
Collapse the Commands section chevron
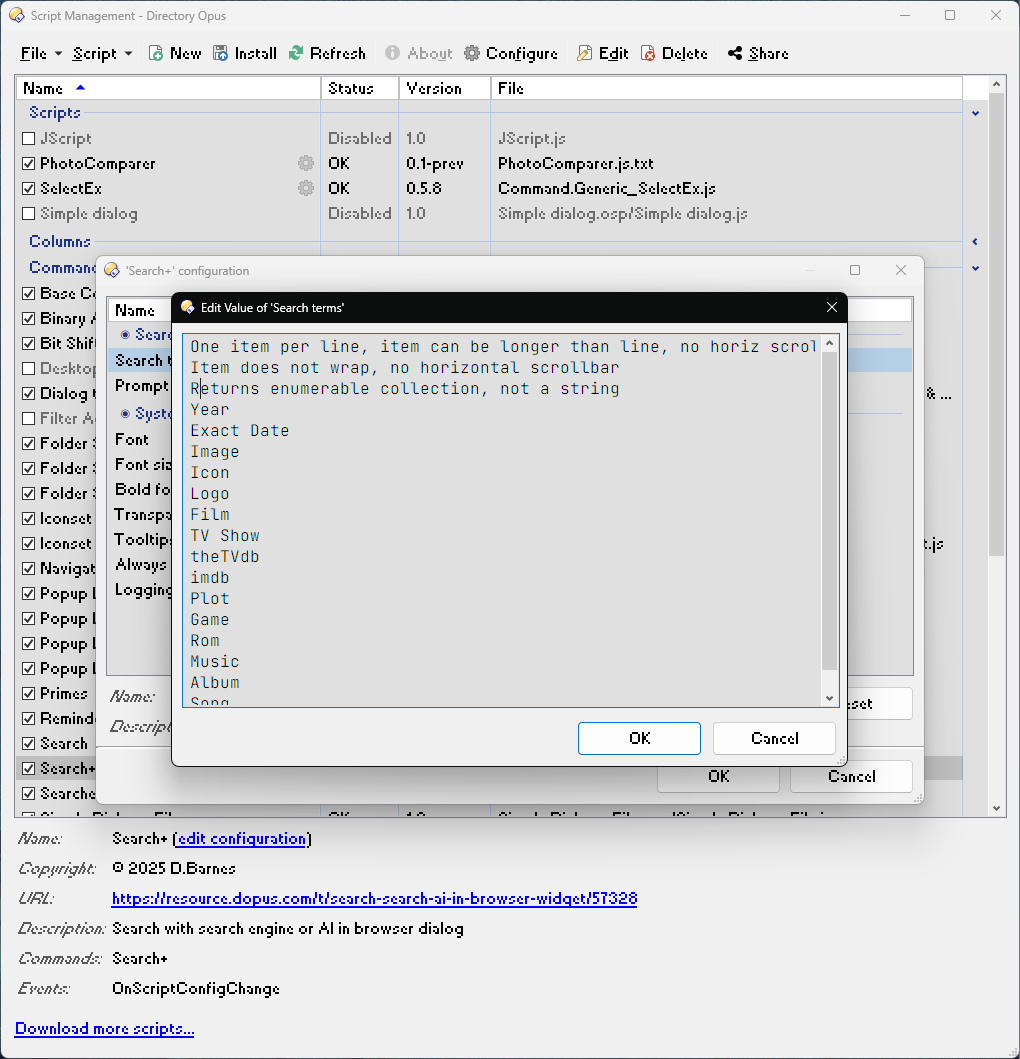[x=975, y=268]
